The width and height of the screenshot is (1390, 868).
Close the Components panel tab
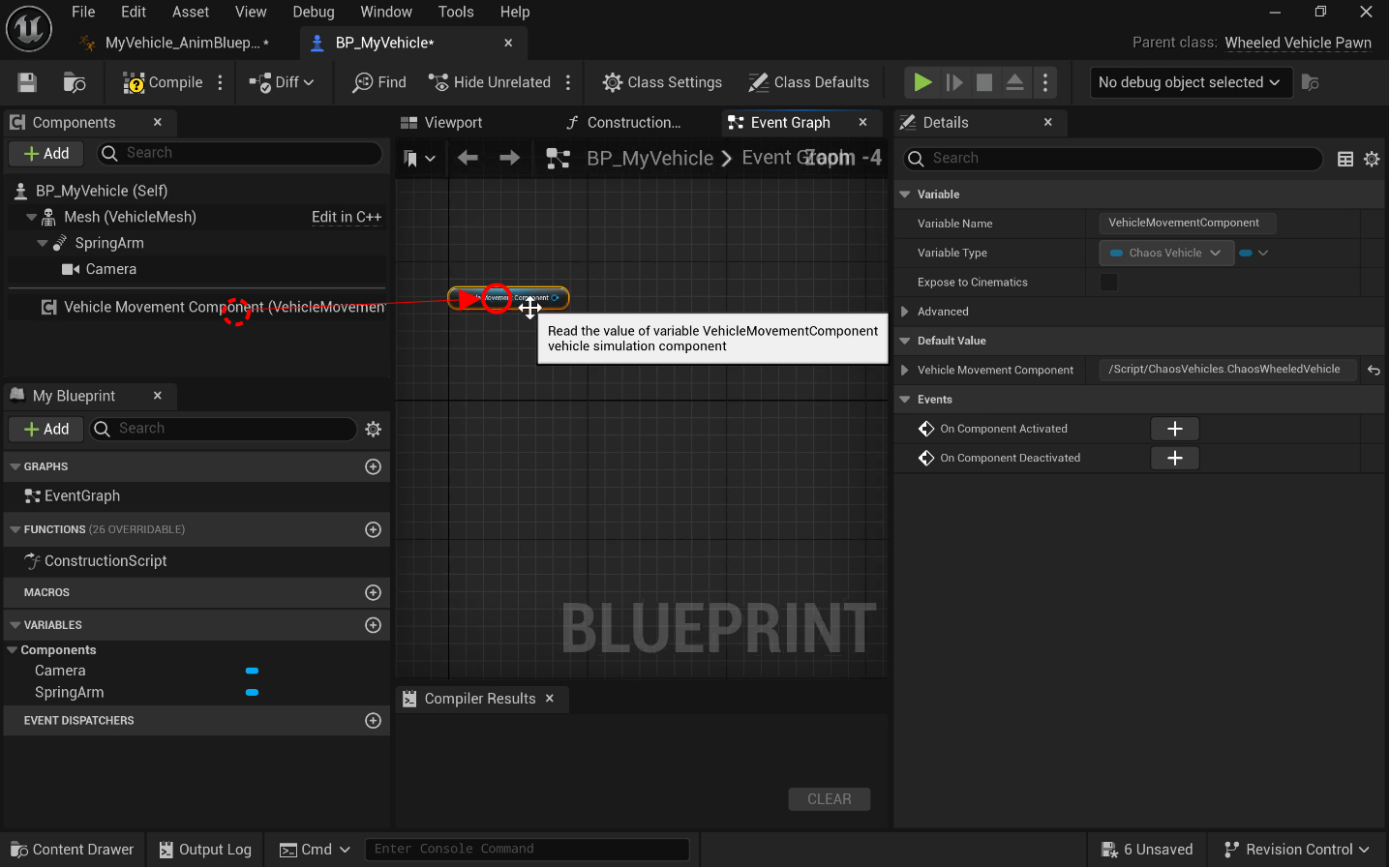[x=158, y=122]
